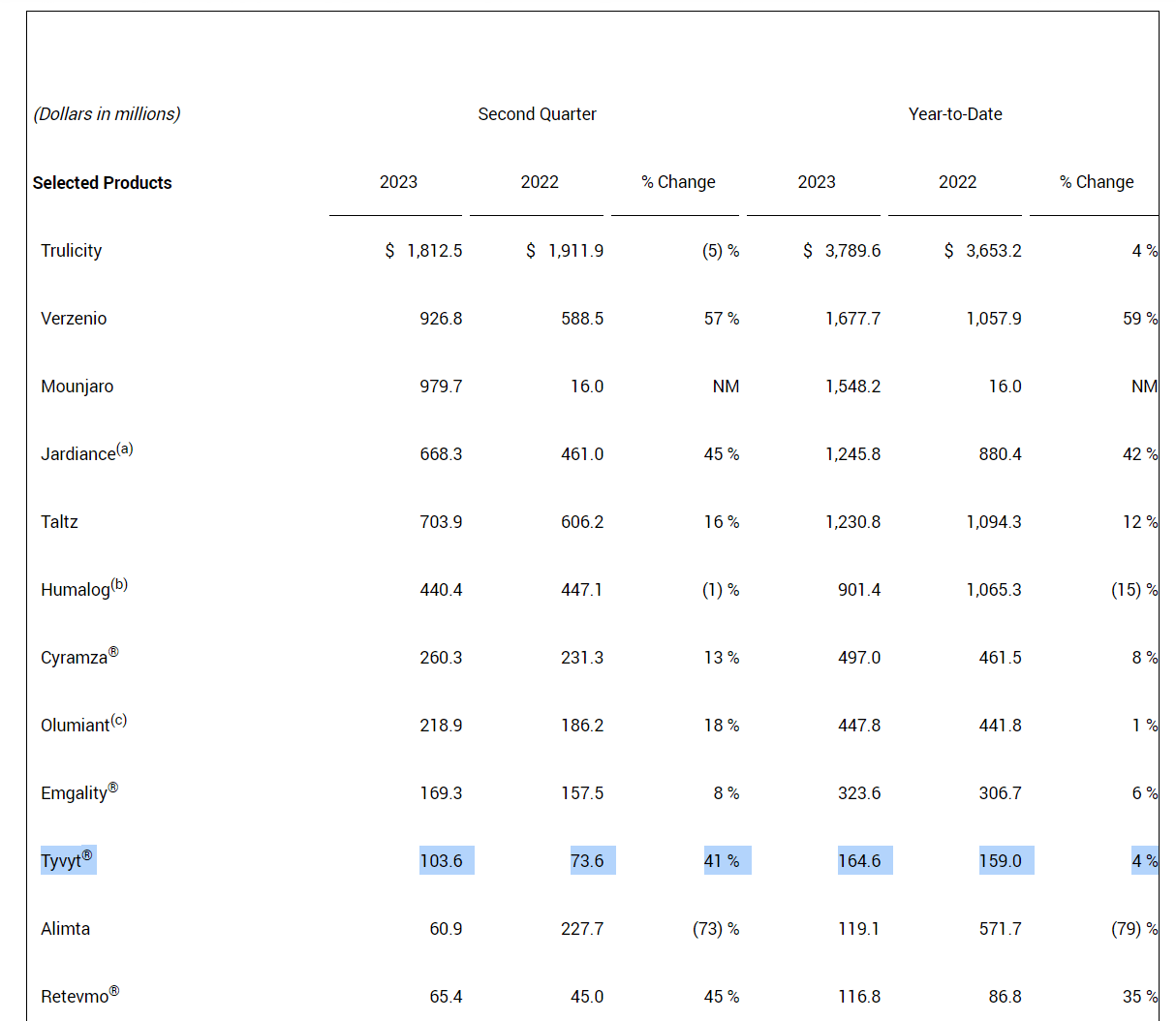Select the Verzenio 588.5 cell

[x=581, y=319]
